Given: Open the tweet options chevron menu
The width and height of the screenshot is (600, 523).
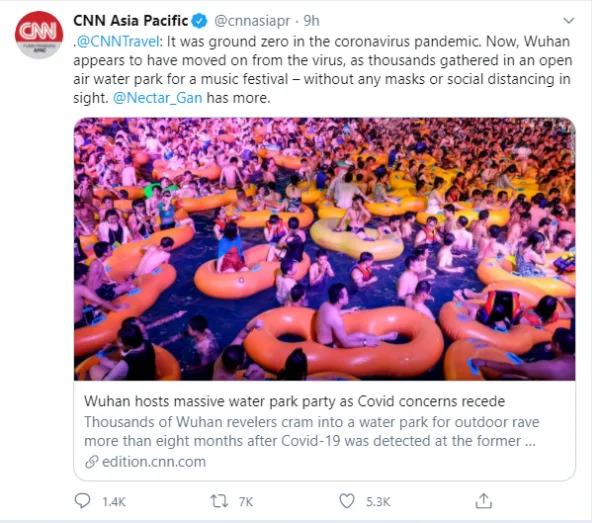Looking at the screenshot, I should [x=569, y=20].
